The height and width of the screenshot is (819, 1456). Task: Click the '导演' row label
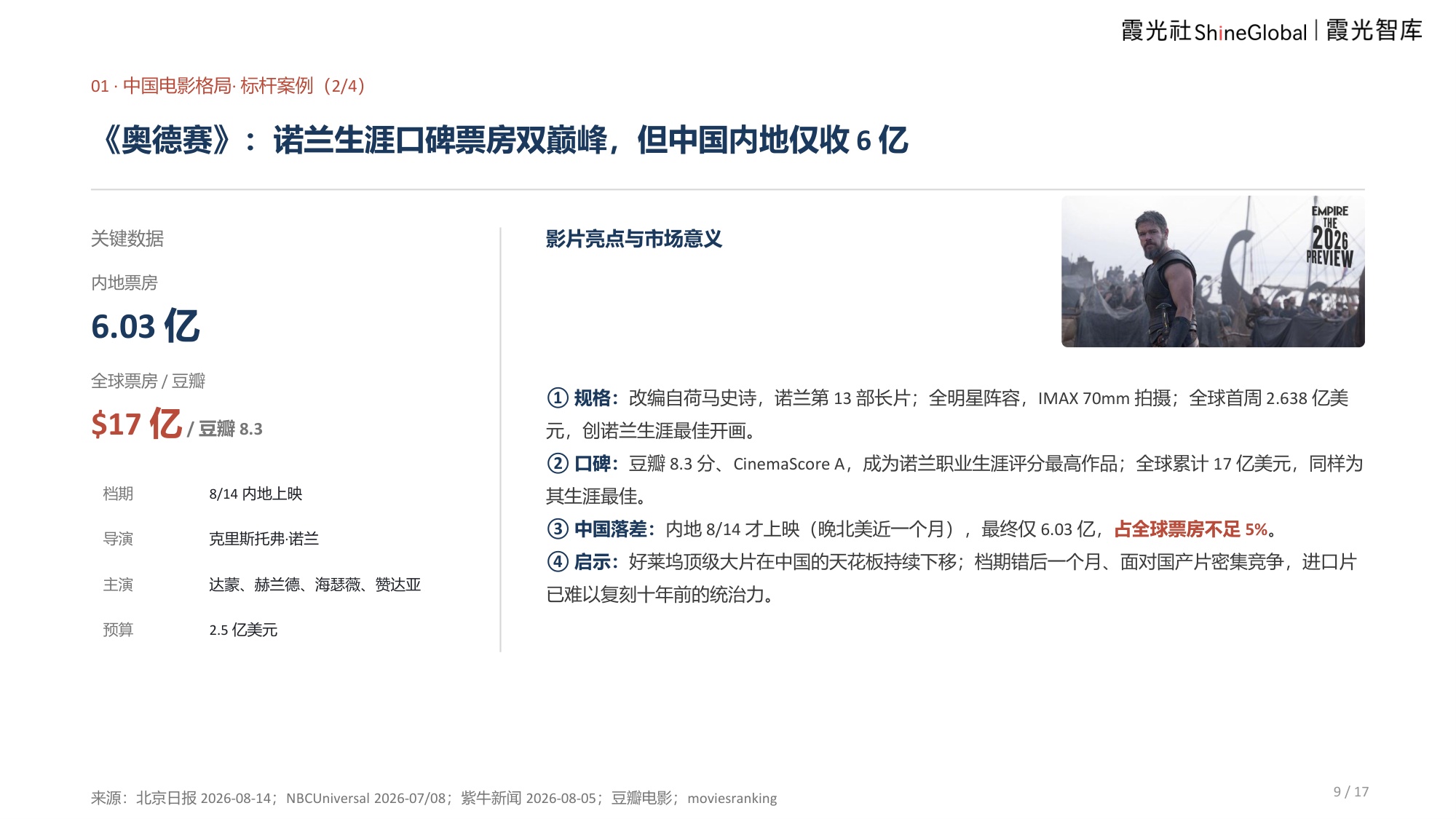[118, 539]
